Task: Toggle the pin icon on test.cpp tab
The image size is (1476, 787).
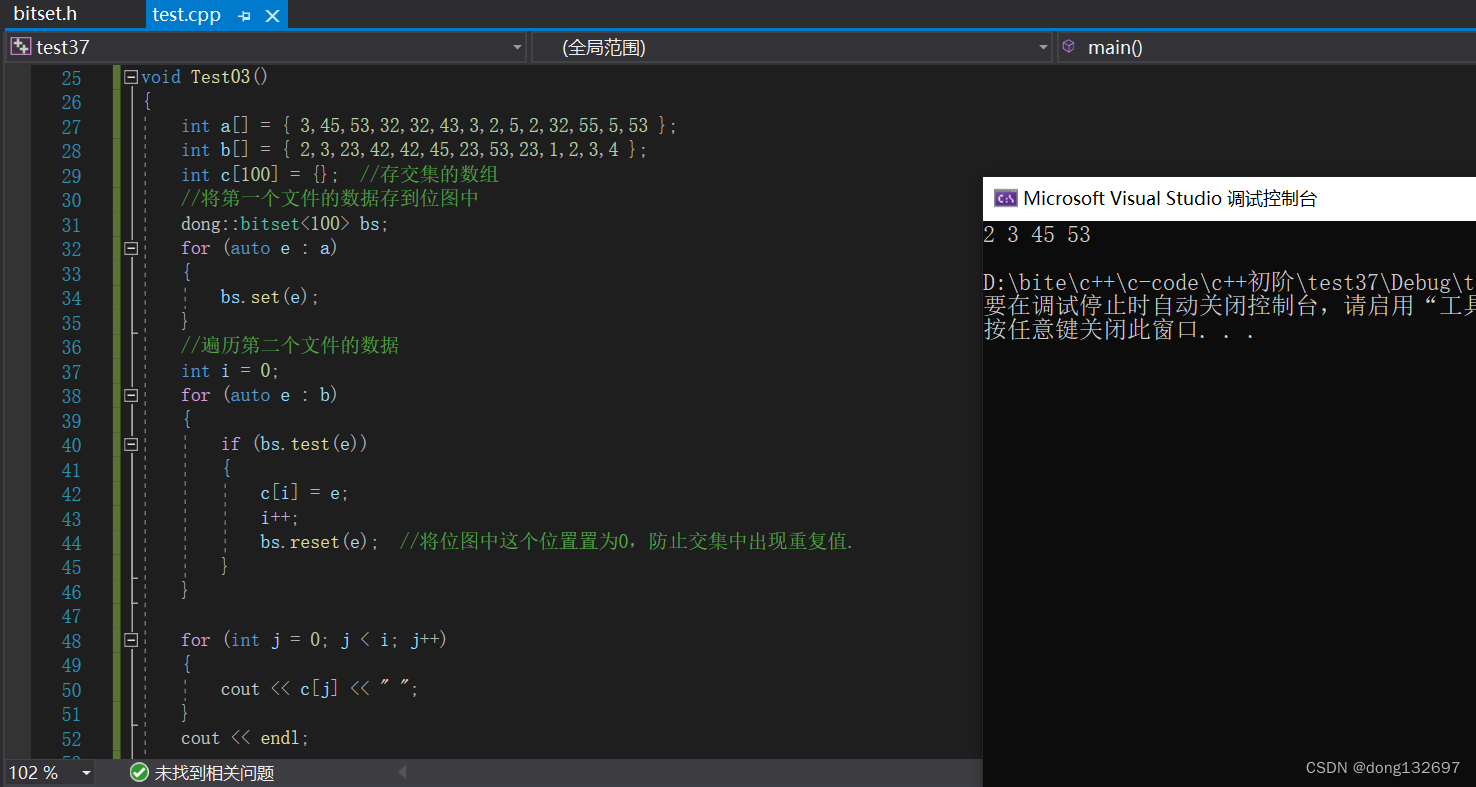Action: click(245, 16)
